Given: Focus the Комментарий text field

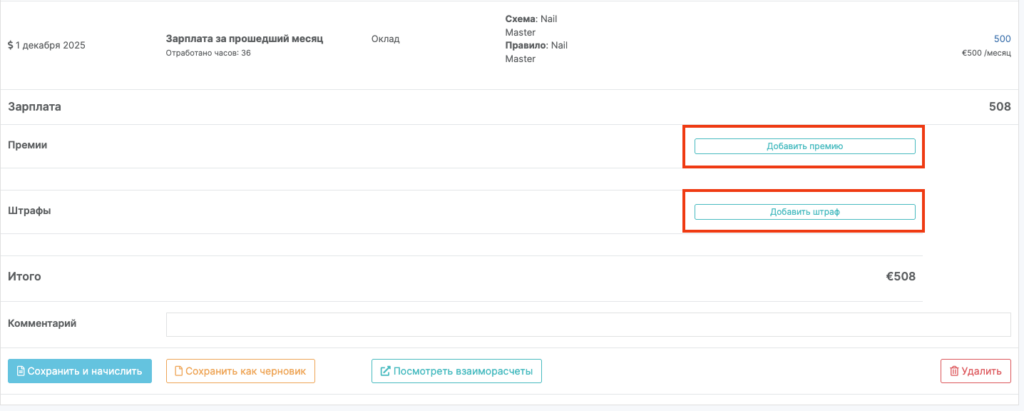Looking at the screenshot, I should [587, 324].
